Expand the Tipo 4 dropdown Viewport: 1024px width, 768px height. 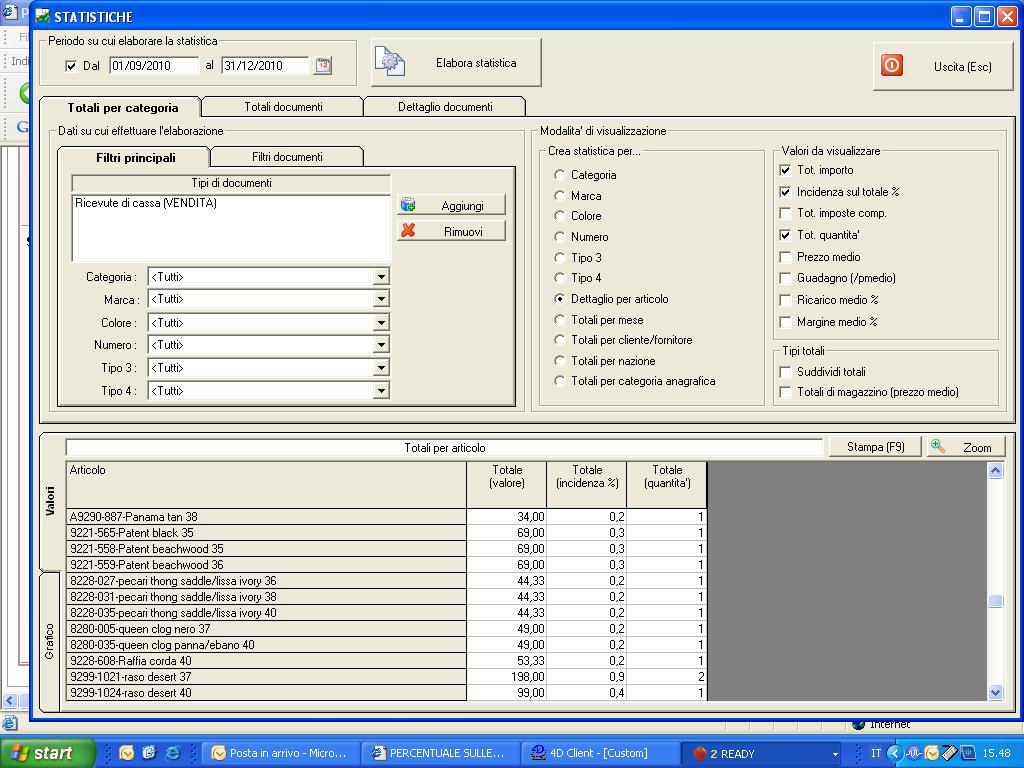coord(381,391)
